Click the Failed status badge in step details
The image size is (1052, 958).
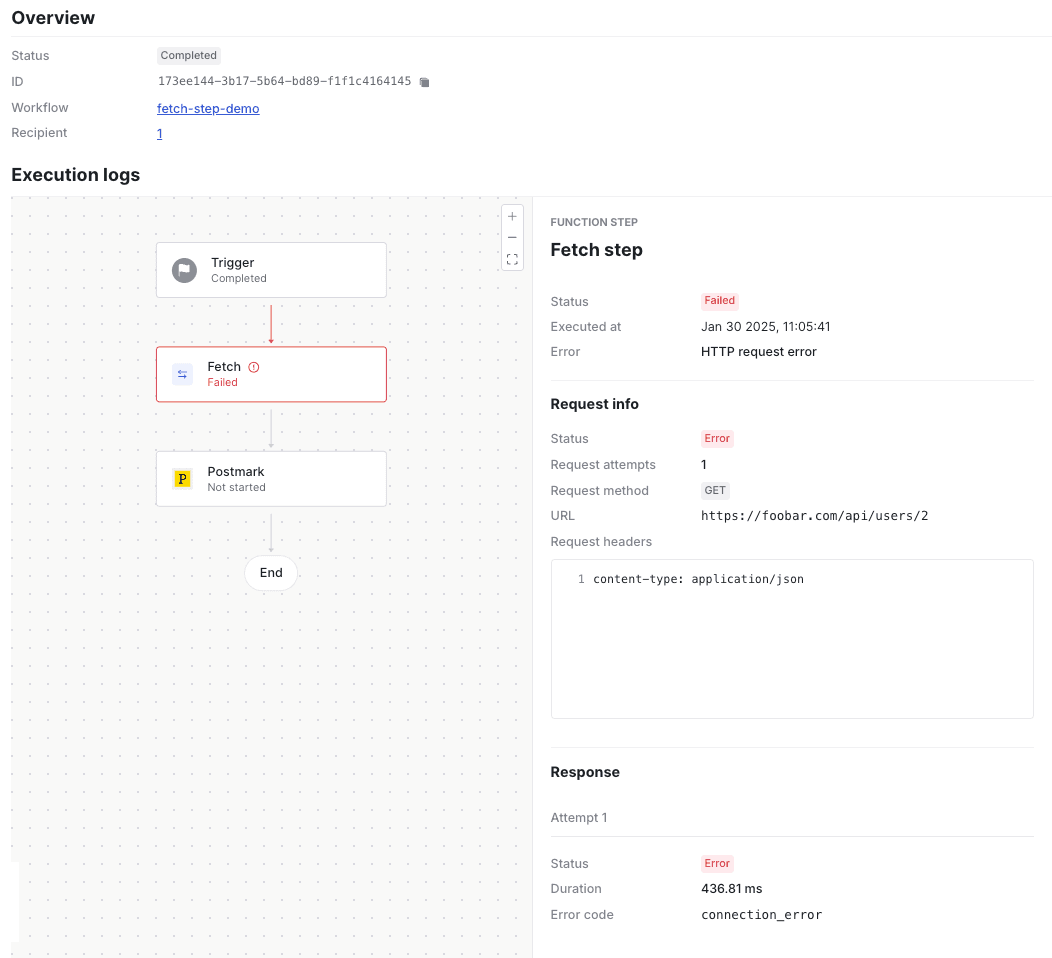point(719,301)
